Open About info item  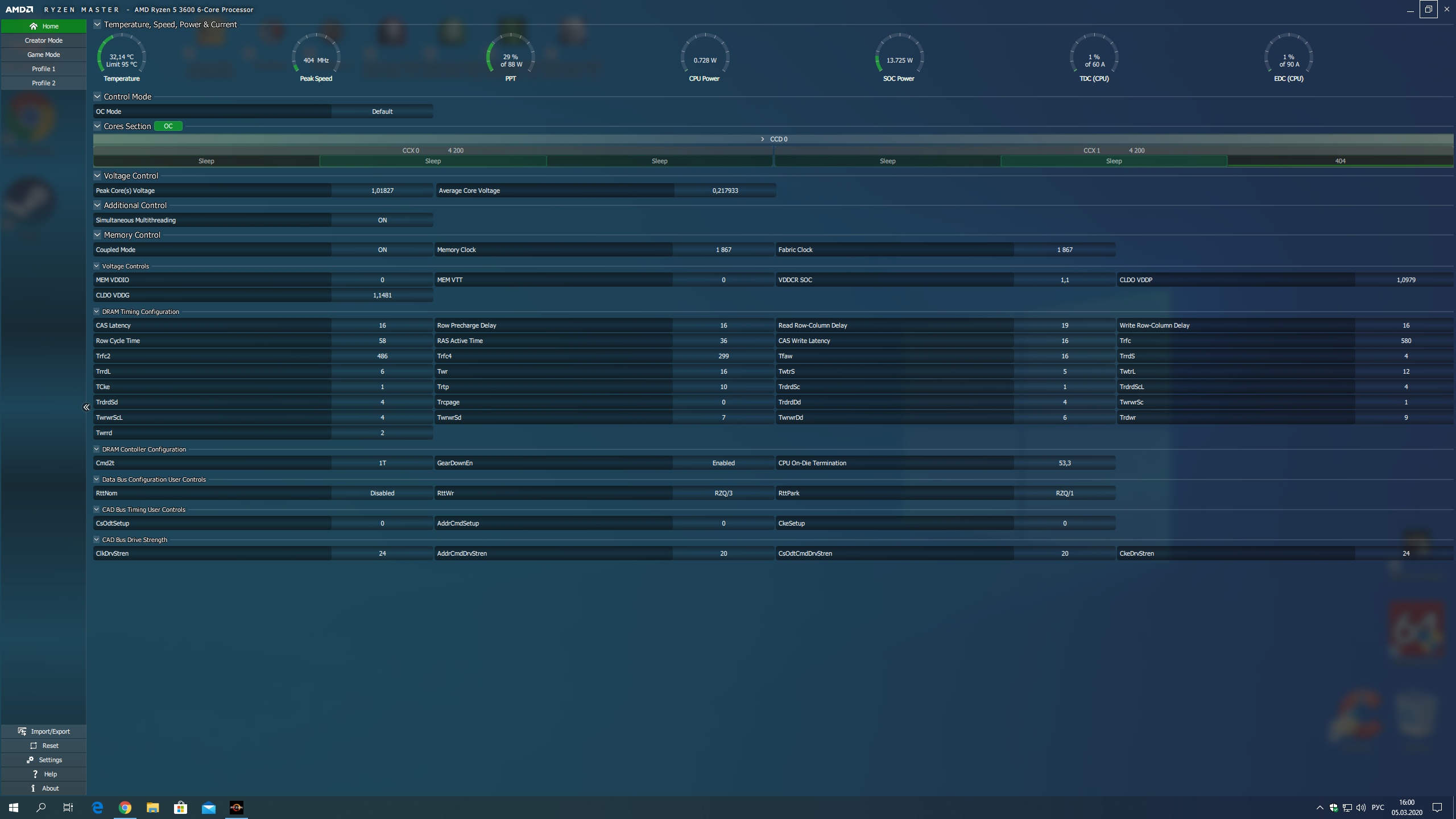34,788
